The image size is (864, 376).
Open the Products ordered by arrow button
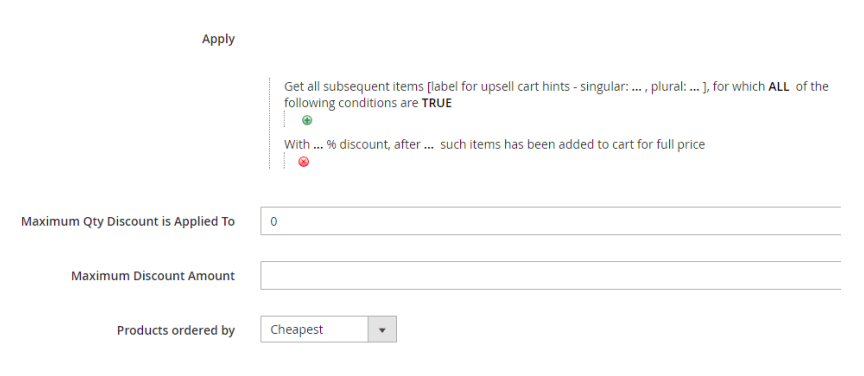coord(382,330)
